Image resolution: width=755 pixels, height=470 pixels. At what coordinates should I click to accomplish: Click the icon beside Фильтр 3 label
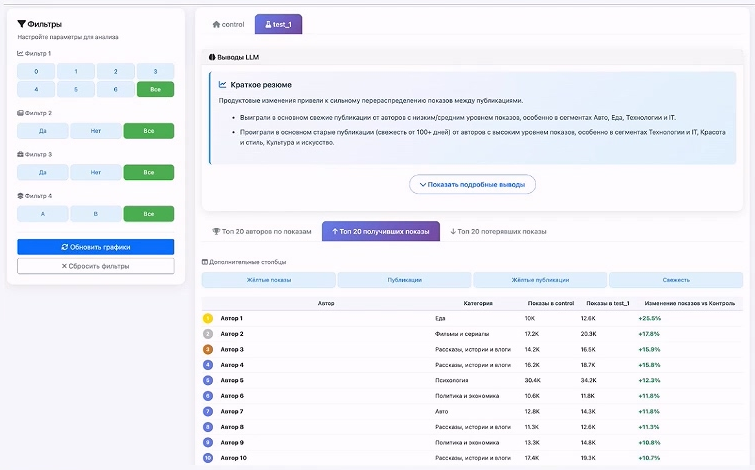click(20, 155)
